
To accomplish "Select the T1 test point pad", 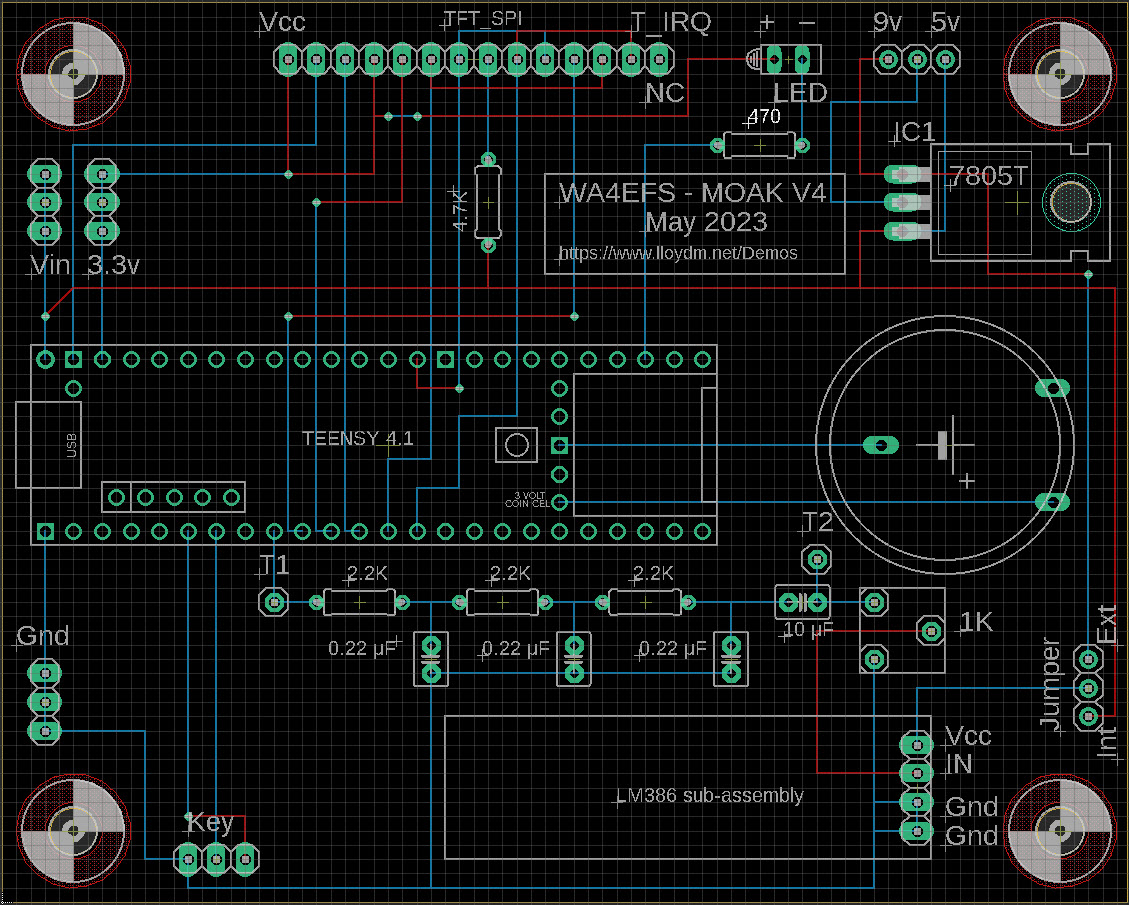I will 273,602.
